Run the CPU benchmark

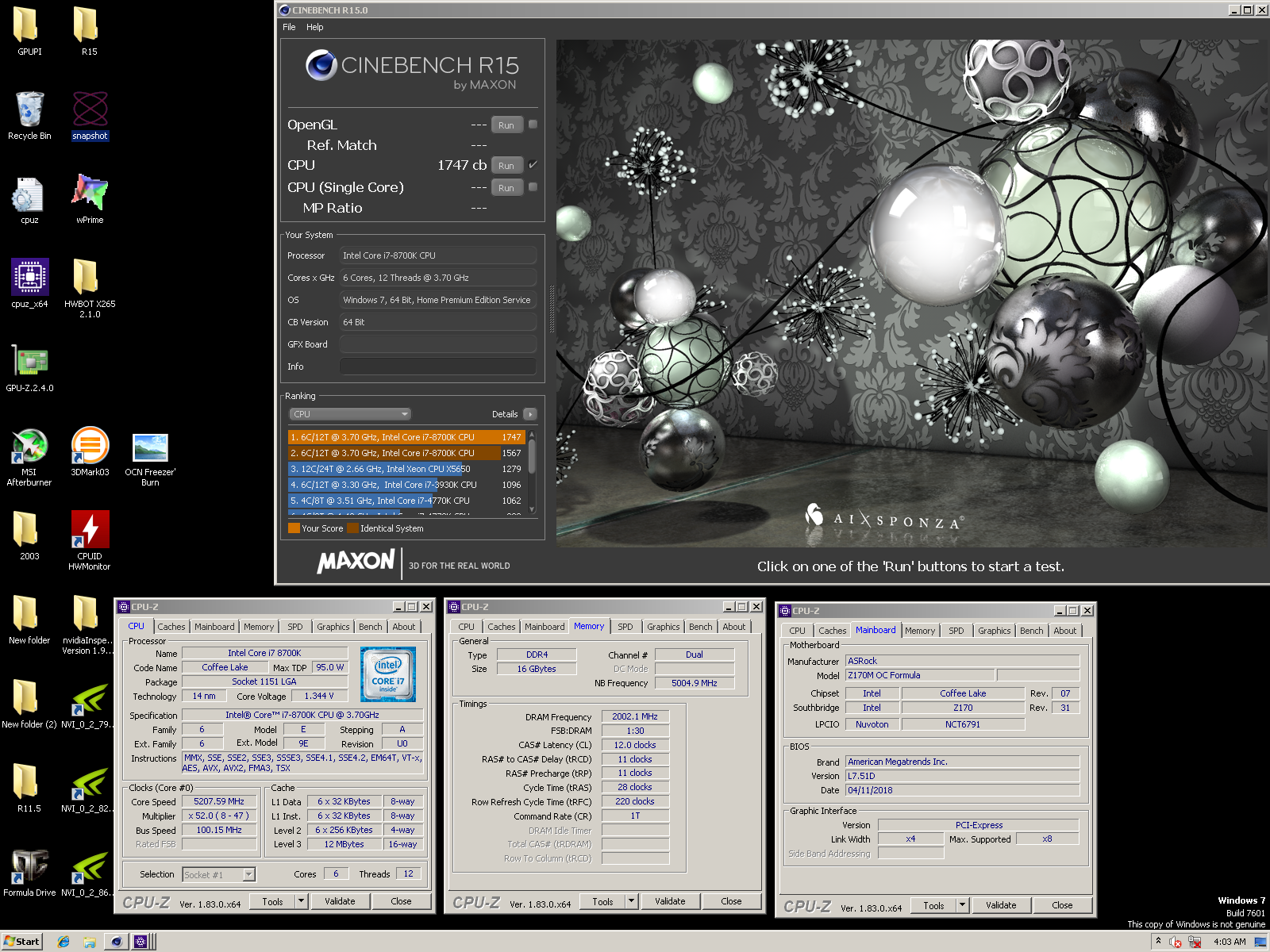point(506,166)
